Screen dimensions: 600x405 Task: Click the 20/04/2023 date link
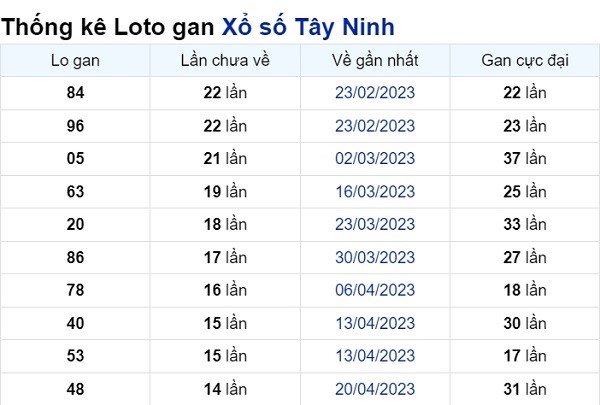(375, 389)
